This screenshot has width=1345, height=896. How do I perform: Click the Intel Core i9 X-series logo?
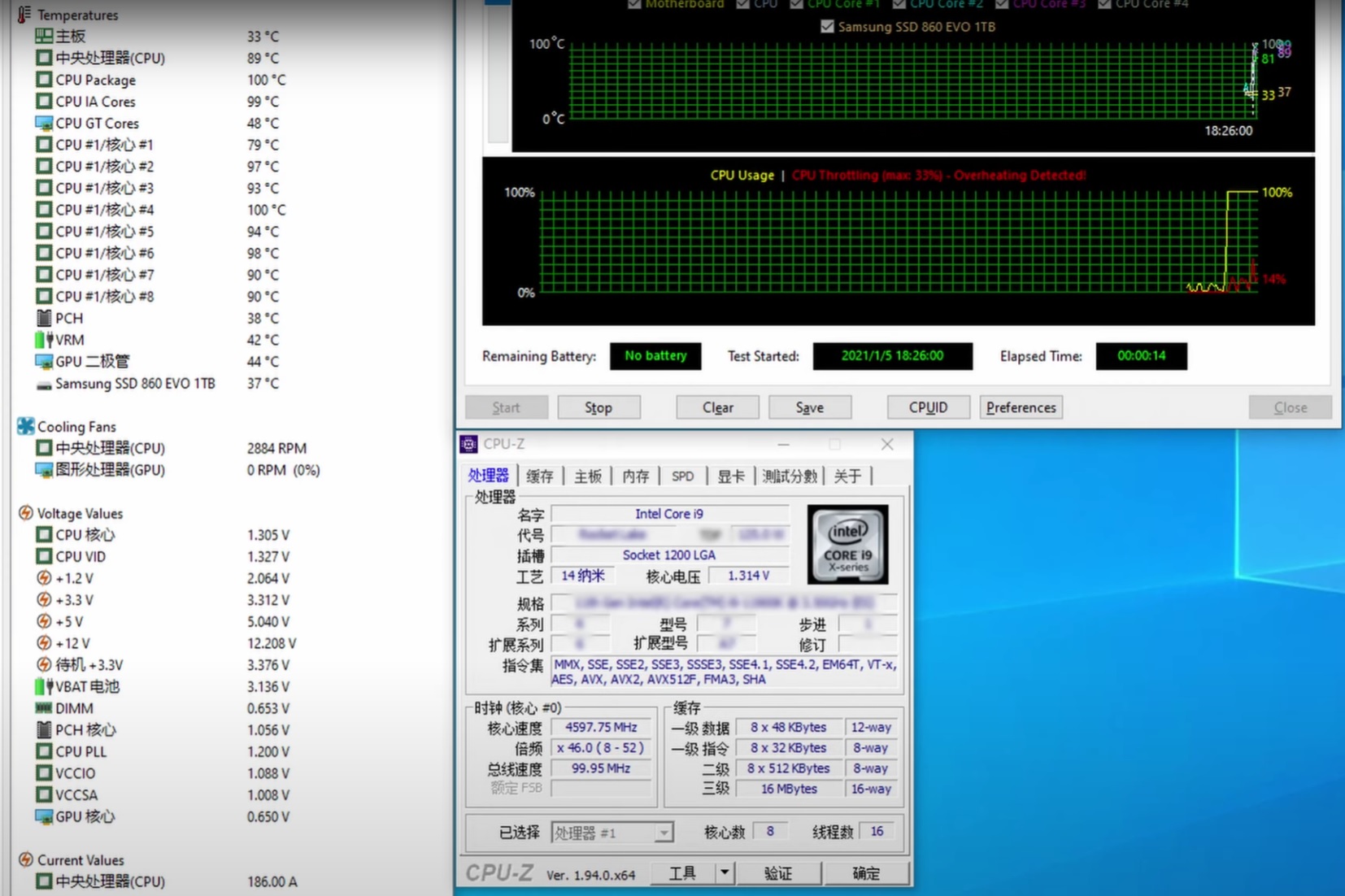(847, 544)
